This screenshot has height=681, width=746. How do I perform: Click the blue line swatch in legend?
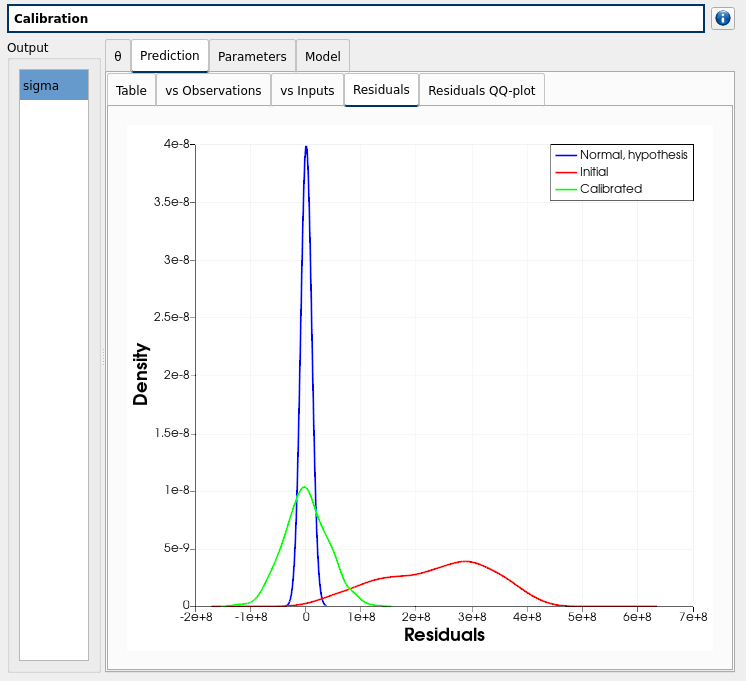pyautogui.click(x=566, y=155)
